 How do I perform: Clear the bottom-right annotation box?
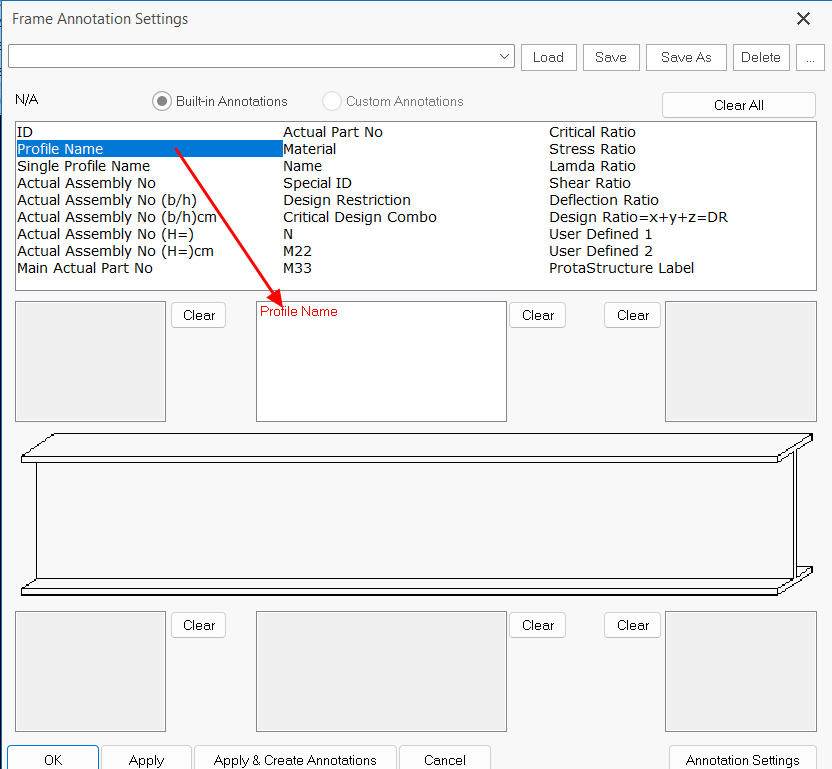632,625
